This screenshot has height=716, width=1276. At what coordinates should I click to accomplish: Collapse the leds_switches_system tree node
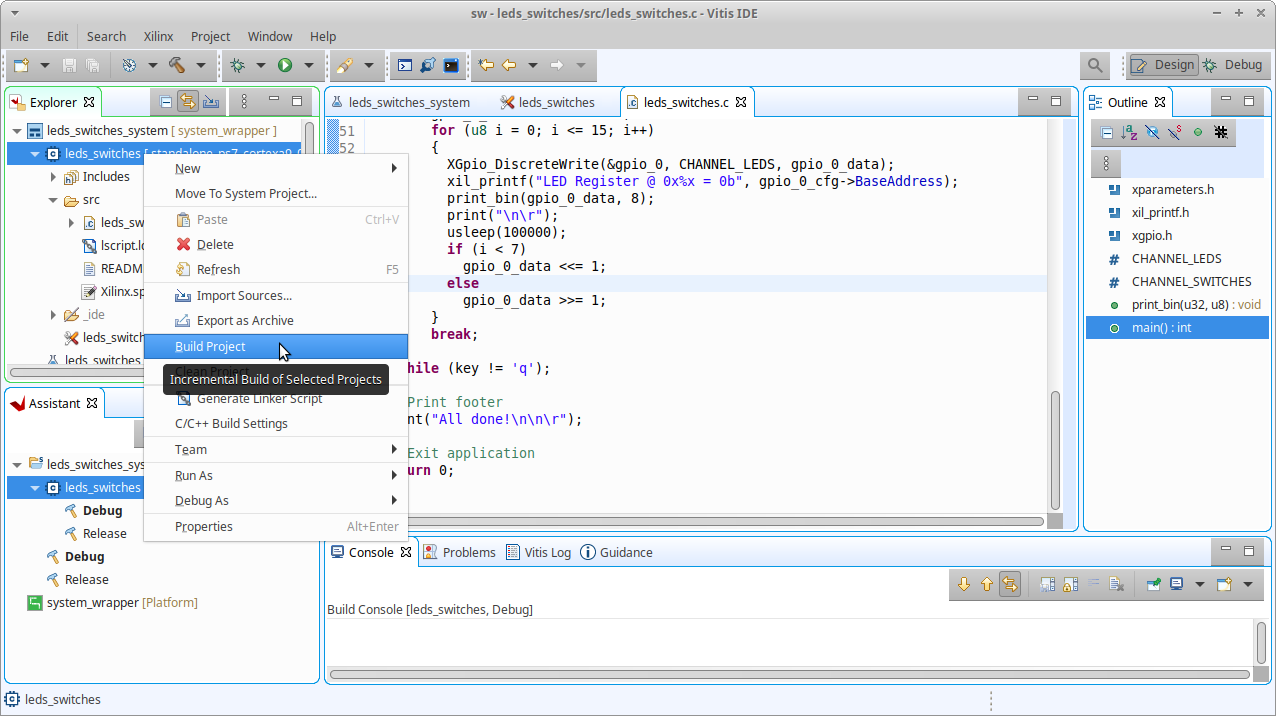[17, 131]
